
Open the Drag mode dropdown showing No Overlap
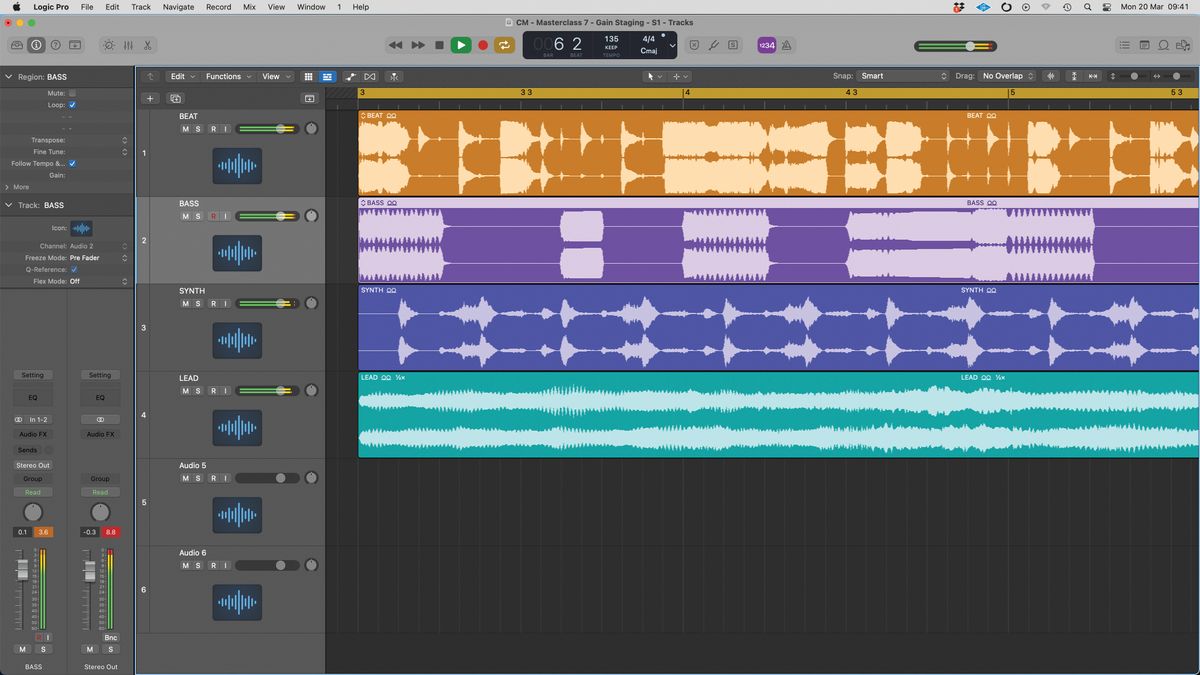pos(1005,75)
